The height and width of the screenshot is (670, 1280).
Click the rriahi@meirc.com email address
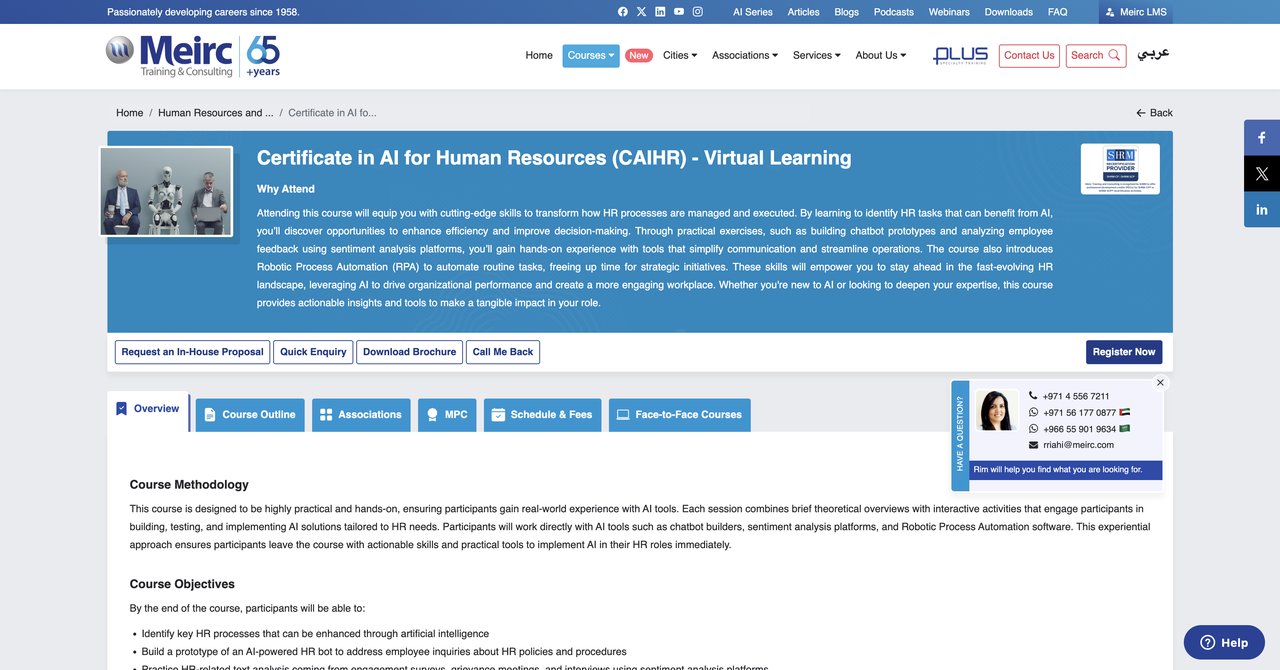[x=1078, y=445]
